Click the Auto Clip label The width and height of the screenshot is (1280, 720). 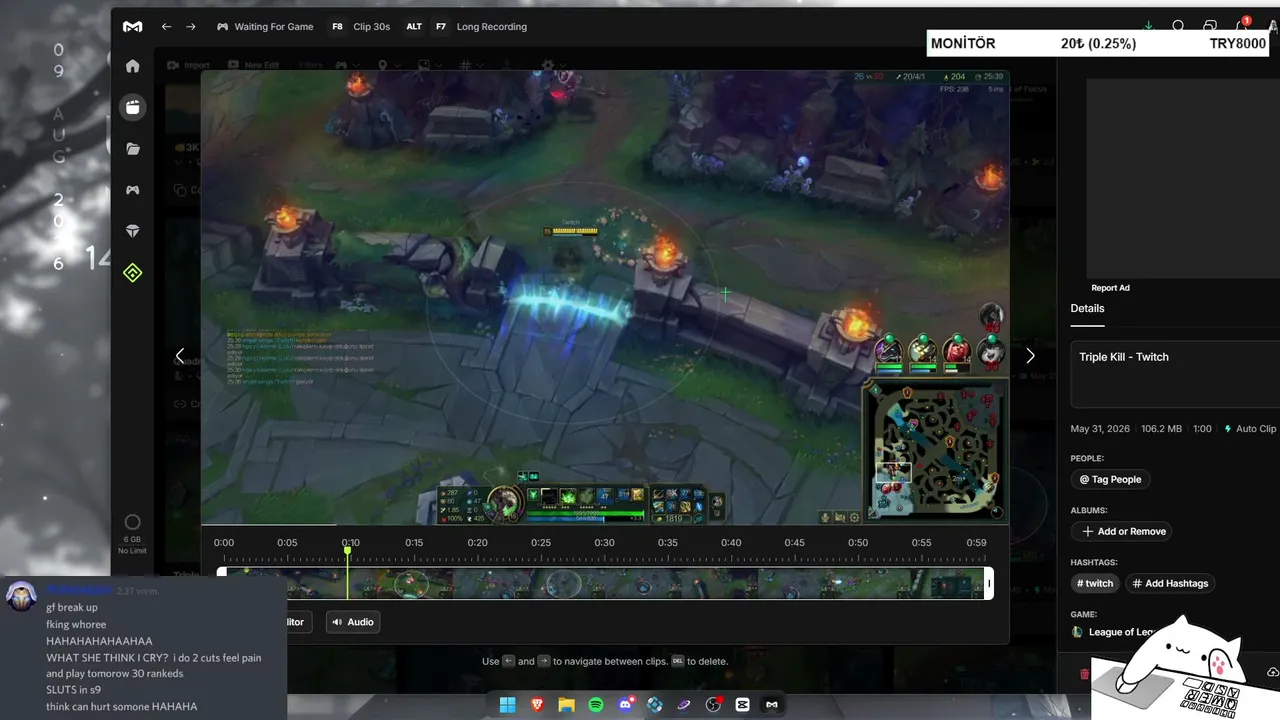pos(1250,429)
